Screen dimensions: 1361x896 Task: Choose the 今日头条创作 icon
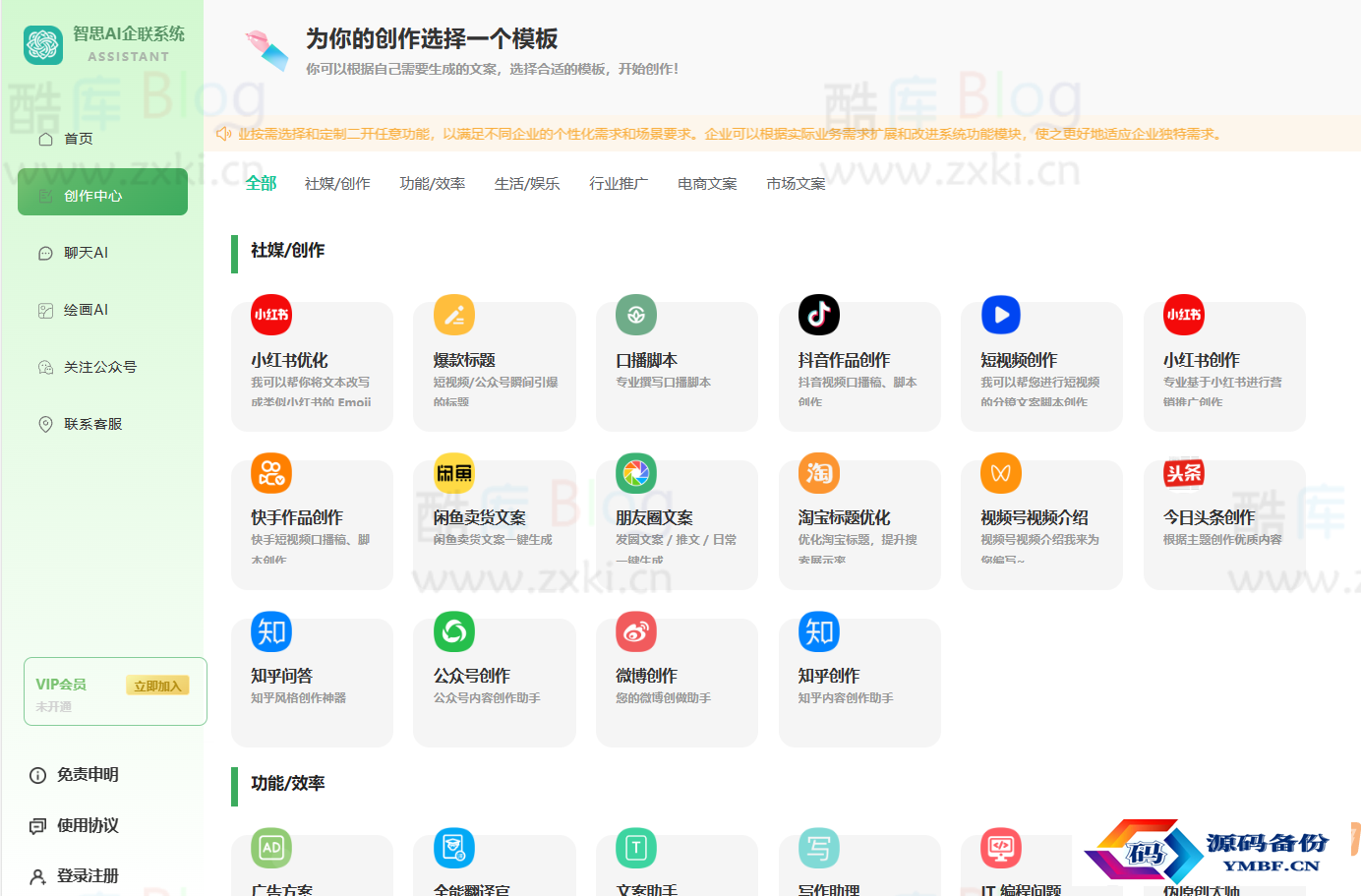[x=1184, y=473]
